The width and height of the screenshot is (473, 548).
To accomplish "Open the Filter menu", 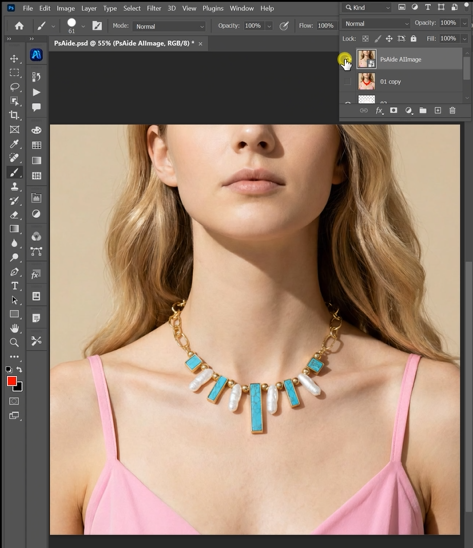I will (154, 8).
